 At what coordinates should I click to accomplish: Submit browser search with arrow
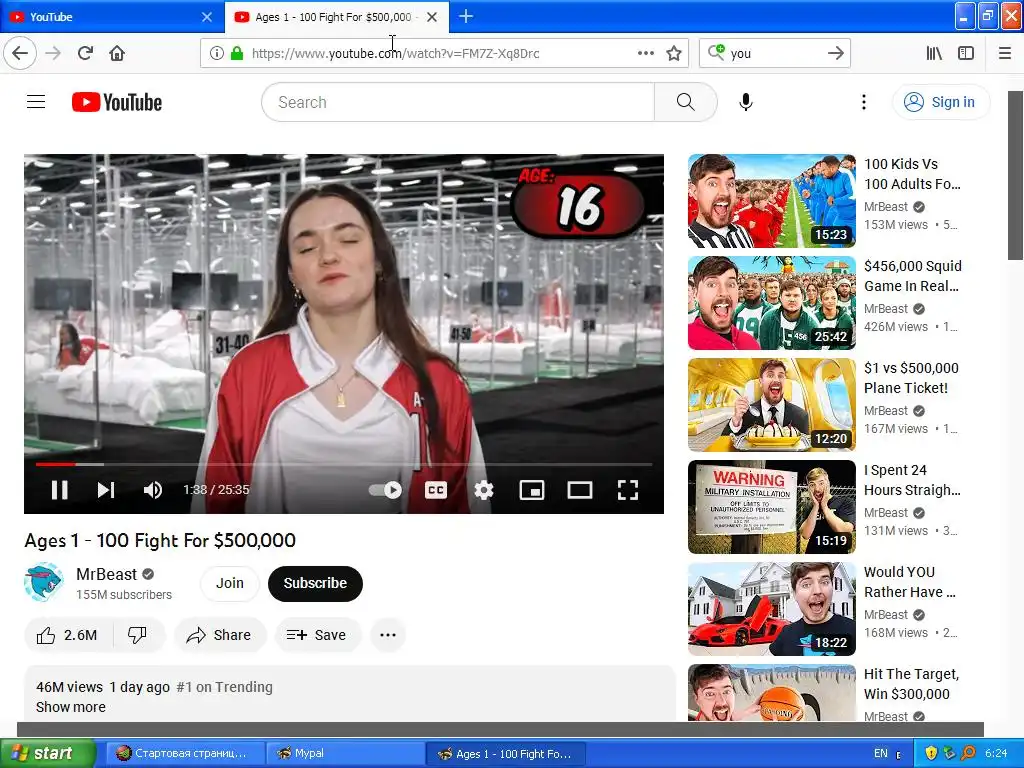click(835, 54)
